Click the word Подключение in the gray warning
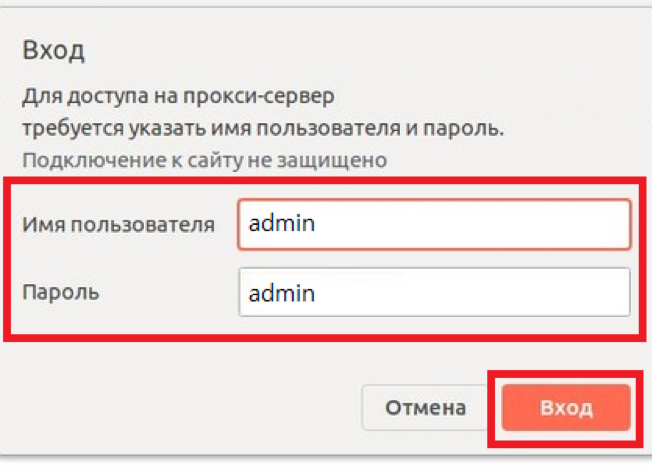Viewport: 652px width, 466px height. tap(81, 160)
